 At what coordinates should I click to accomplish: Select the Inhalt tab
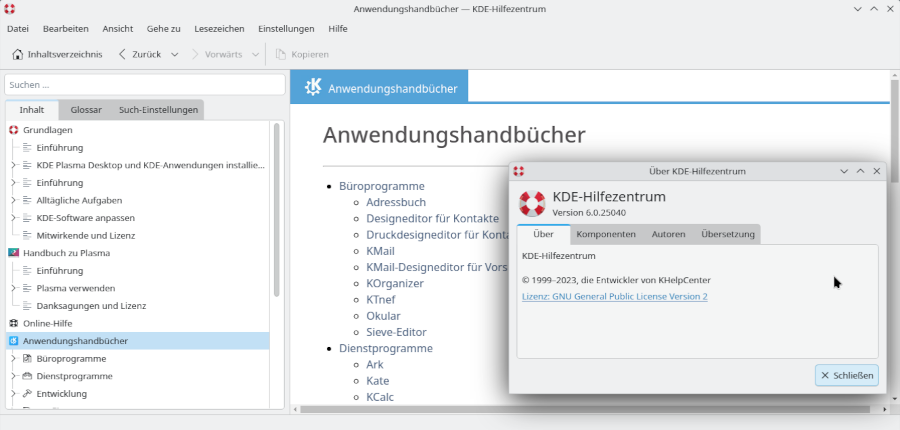pyautogui.click(x=32, y=110)
